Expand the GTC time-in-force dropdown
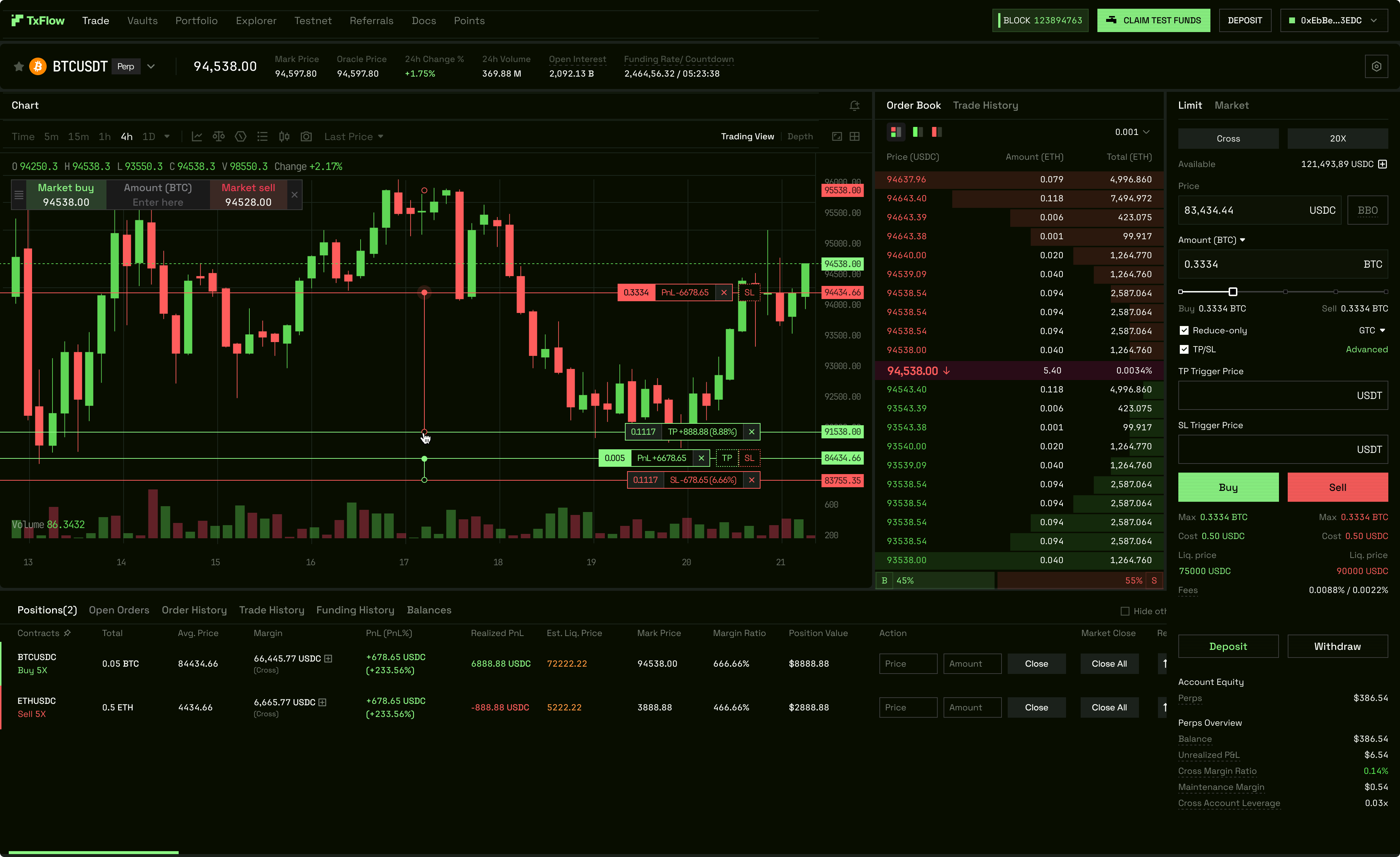The image size is (1400, 857). (x=1372, y=330)
